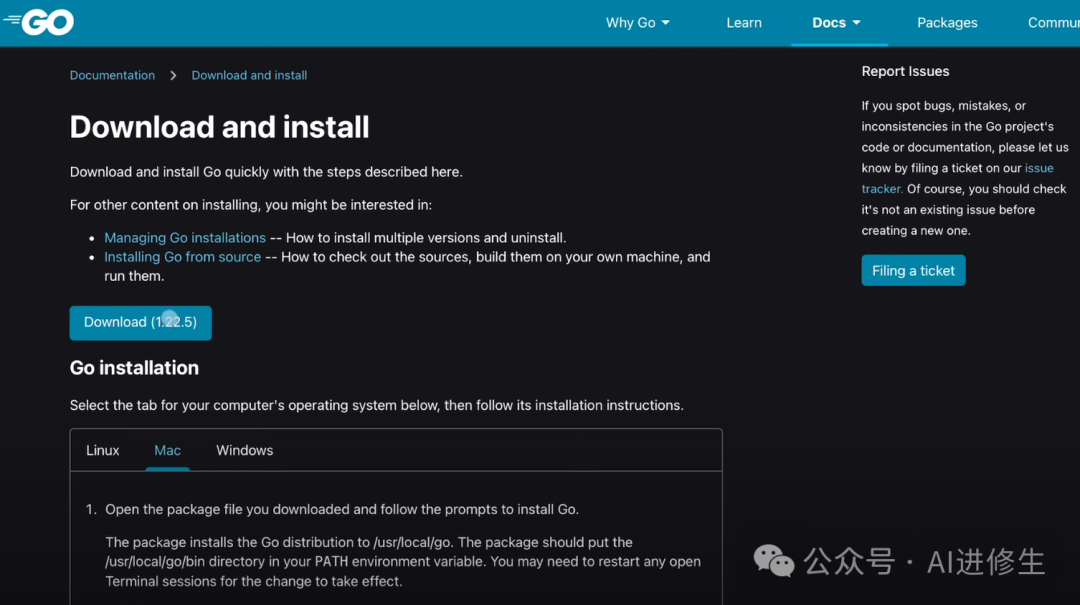The height and width of the screenshot is (605, 1080).
Task: Go to the Packages page
Action: 946,23
